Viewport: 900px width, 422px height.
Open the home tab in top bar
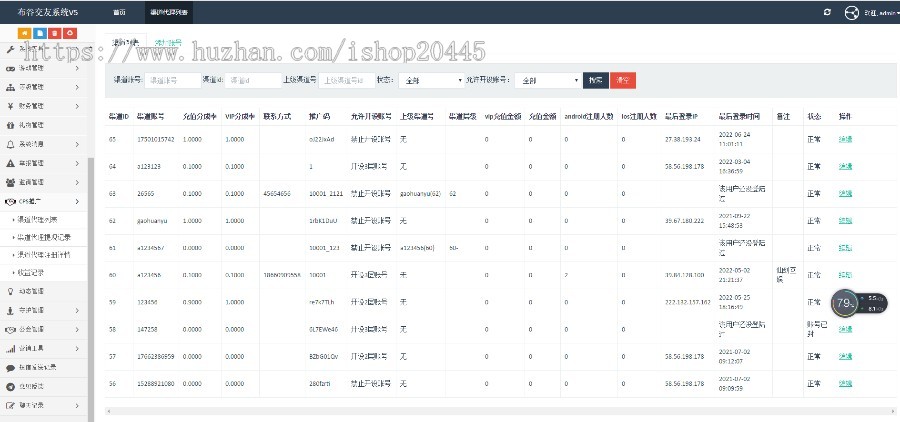tap(119, 12)
